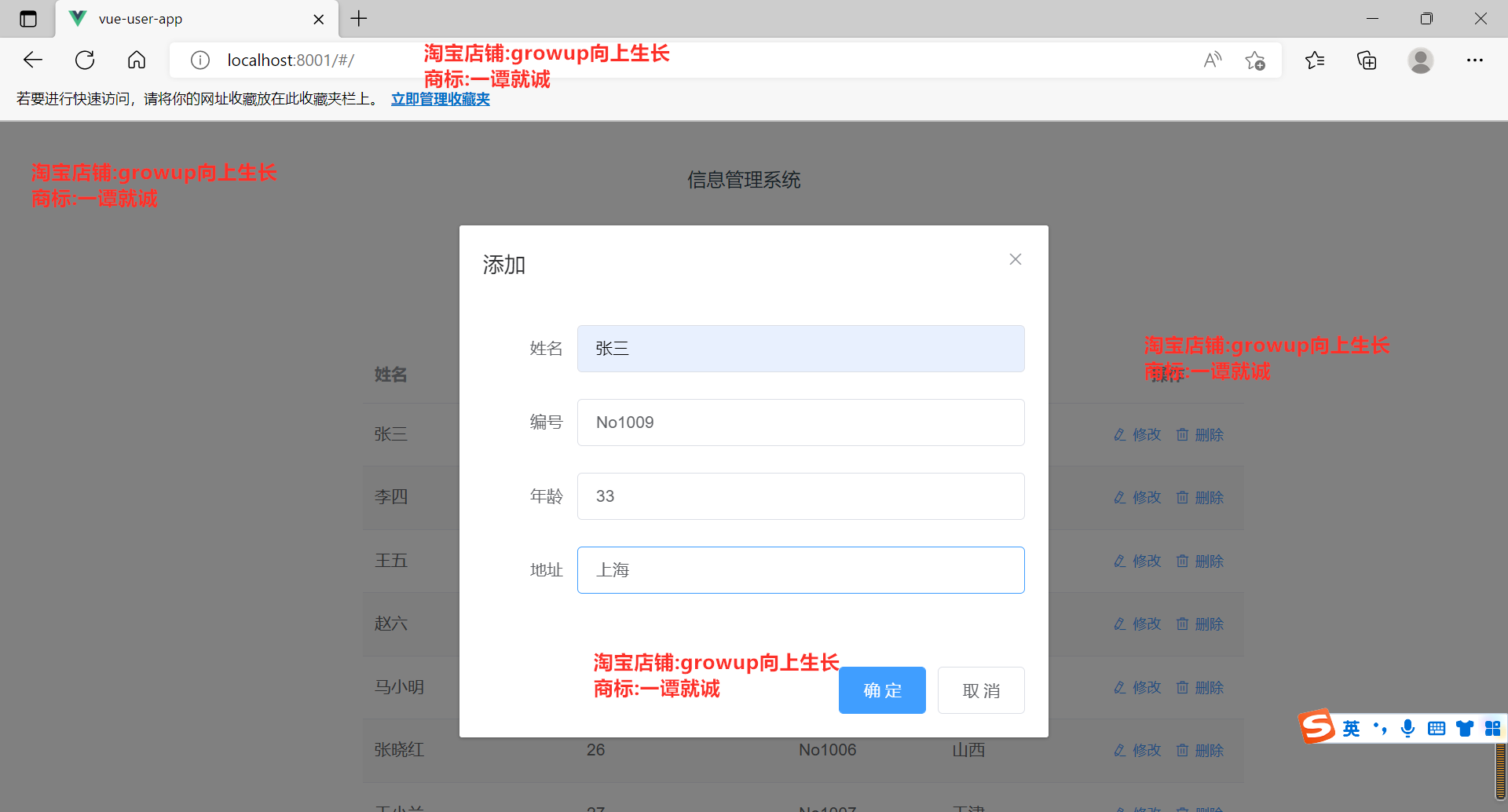This screenshot has width=1508, height=812.
Task: Open Collections in the browser
Action: click(x=1367, y=60)
